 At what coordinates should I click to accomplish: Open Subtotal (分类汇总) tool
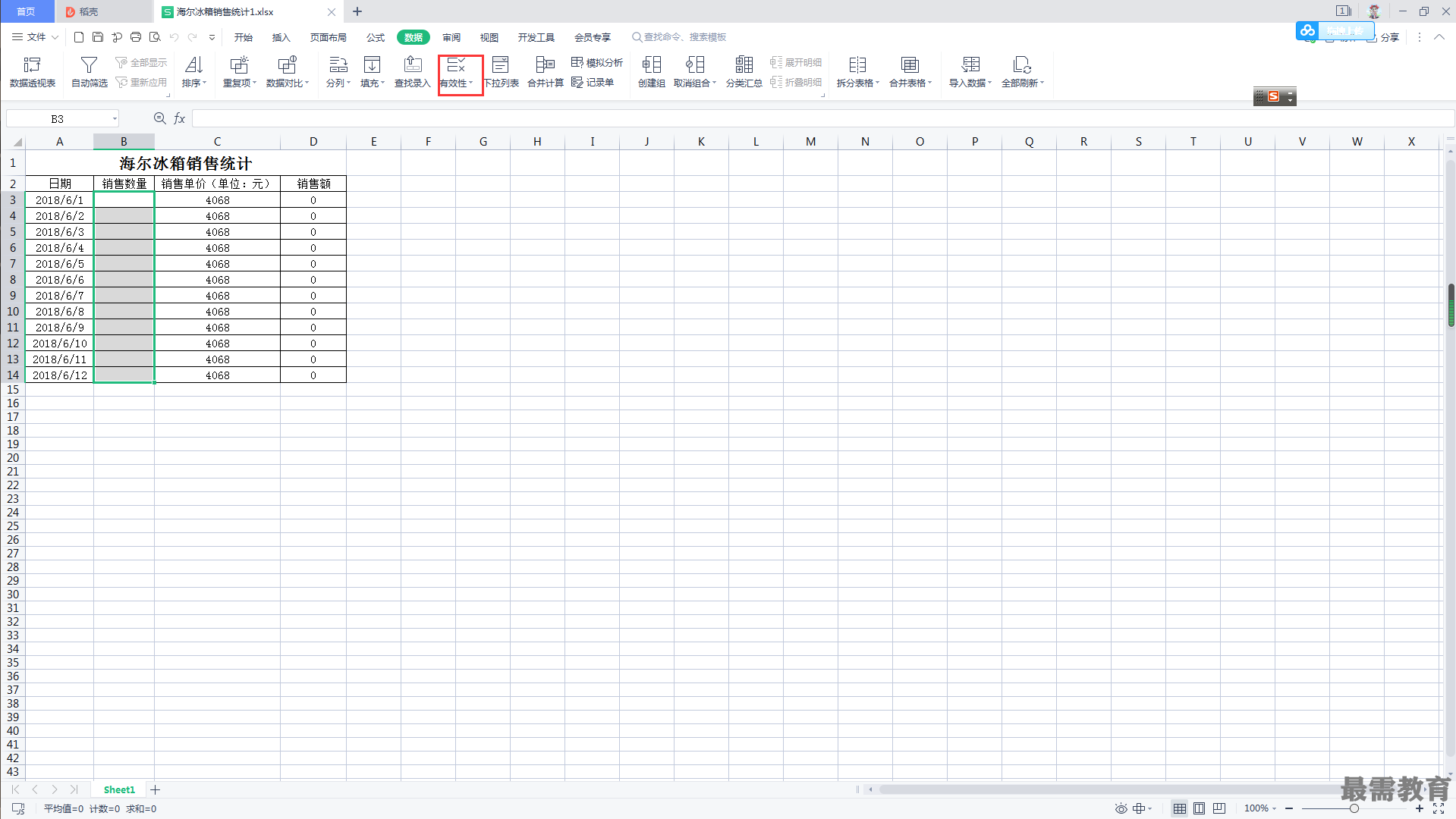tap(744, 72)
